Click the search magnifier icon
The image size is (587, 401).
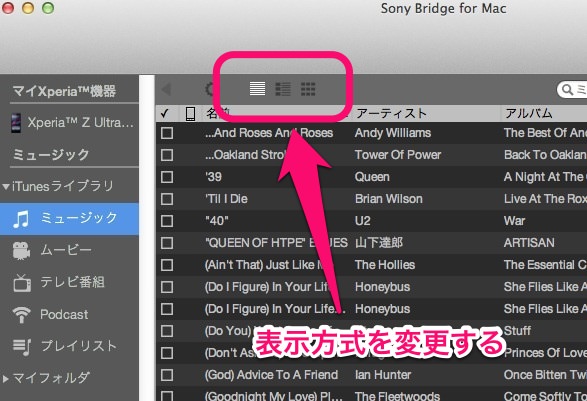[x=567, y=89]
